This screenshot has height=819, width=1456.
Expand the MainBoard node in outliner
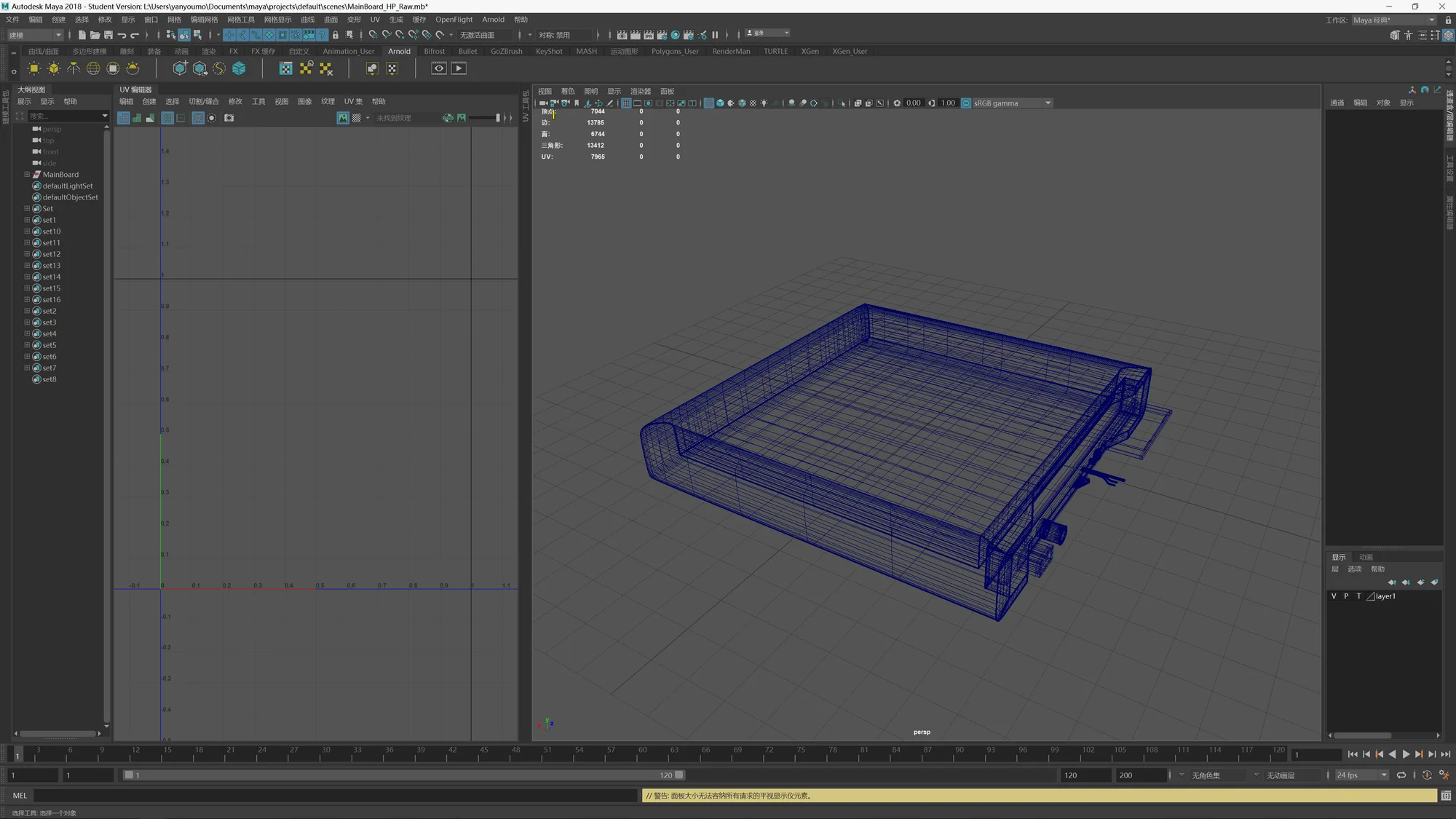[27, 175]
